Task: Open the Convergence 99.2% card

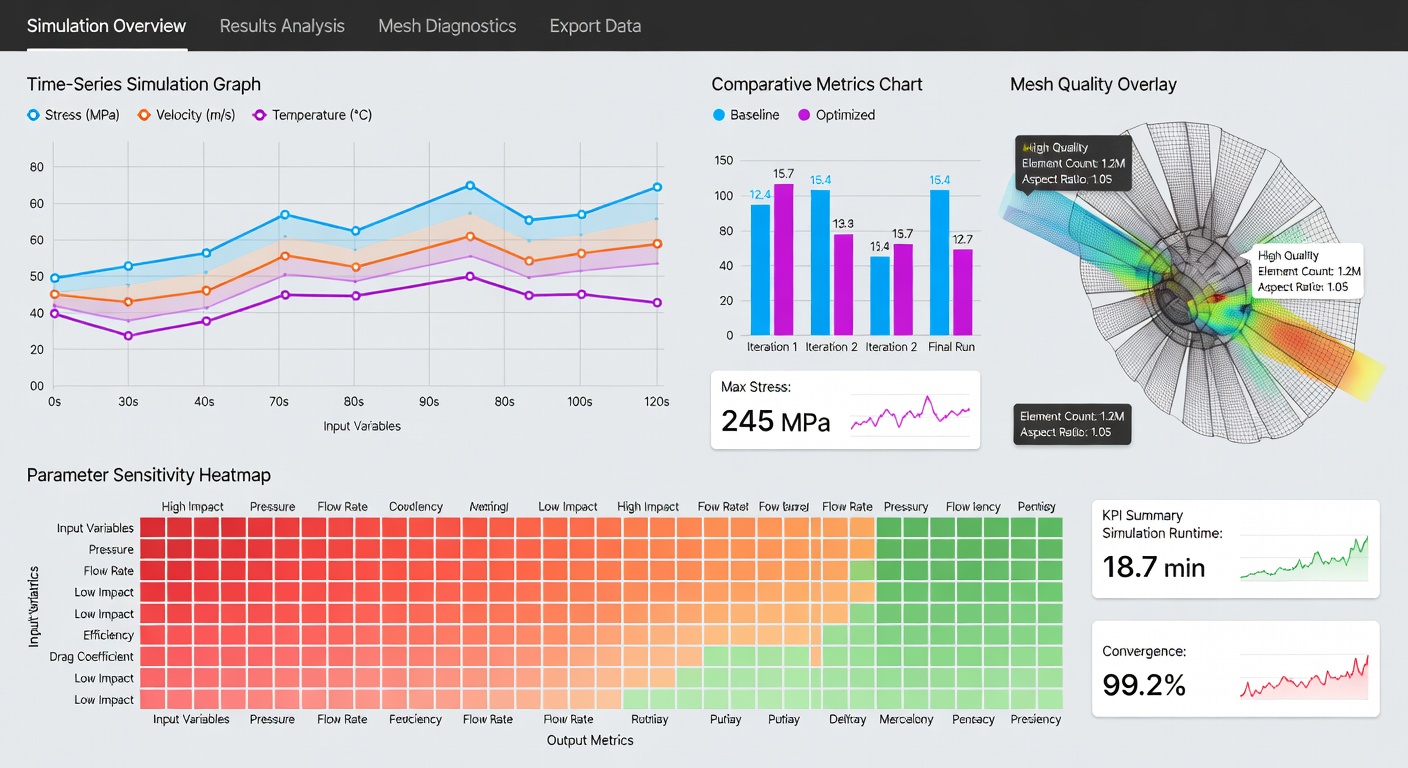Action: pos(1236,669)
